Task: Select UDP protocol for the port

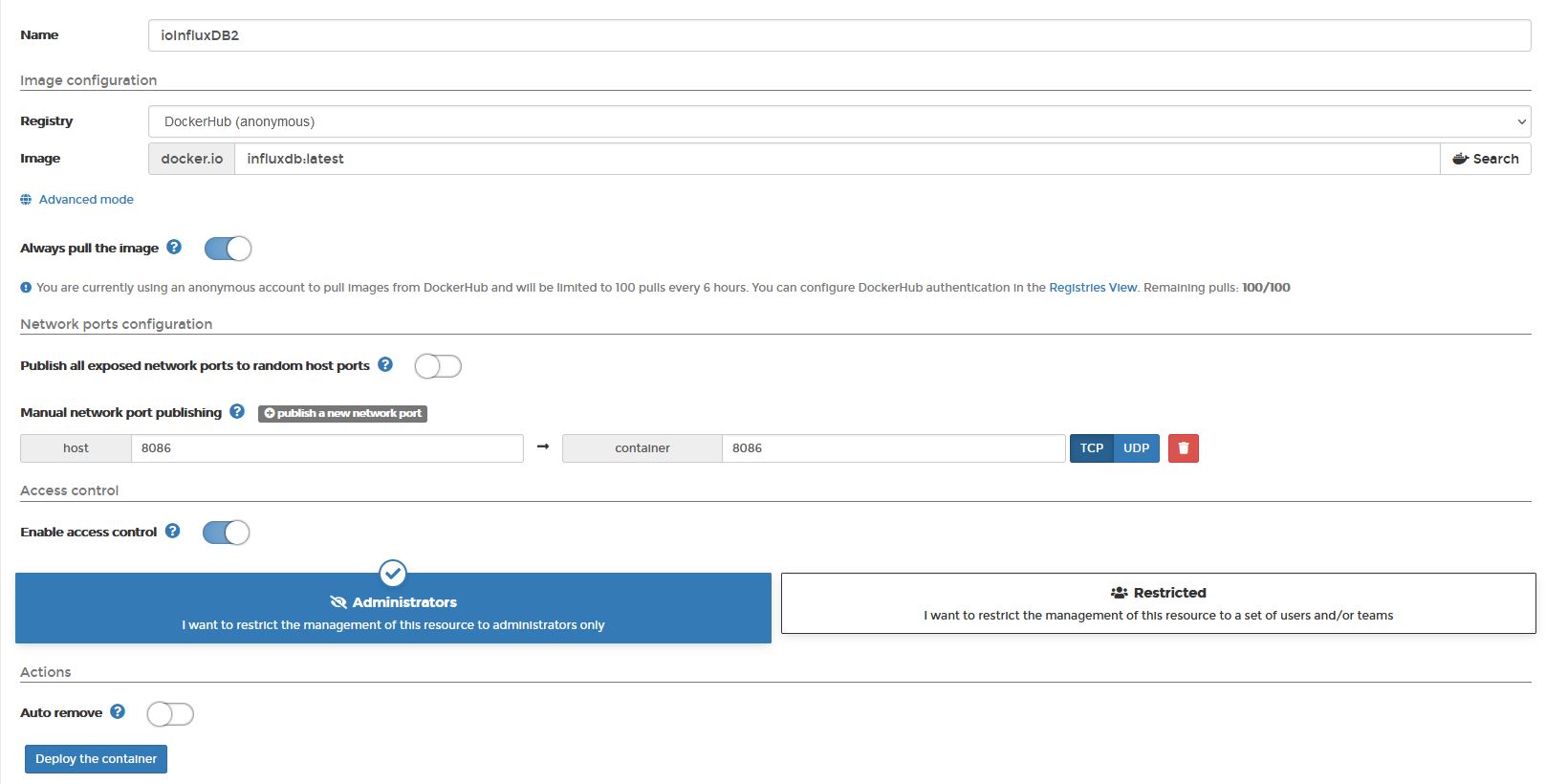Action: click(x=1136, y=448)
